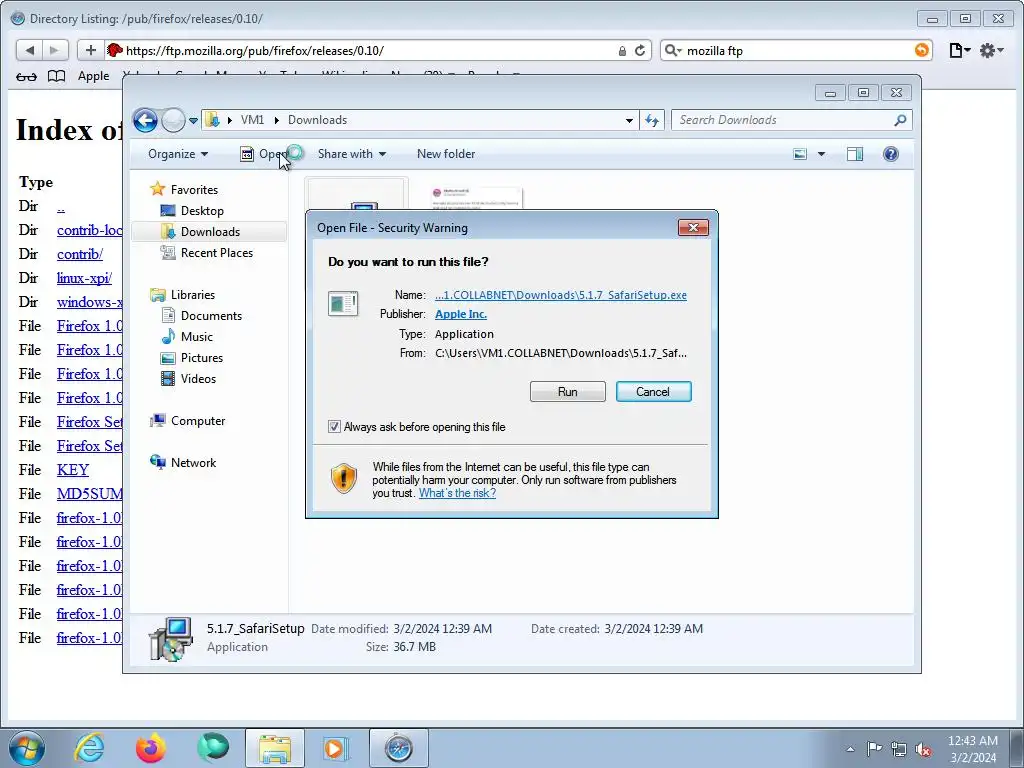The width and height of the screenshot is (1024, 768).
Task: Change view with the views icon
Action: (x=800, y=154)
